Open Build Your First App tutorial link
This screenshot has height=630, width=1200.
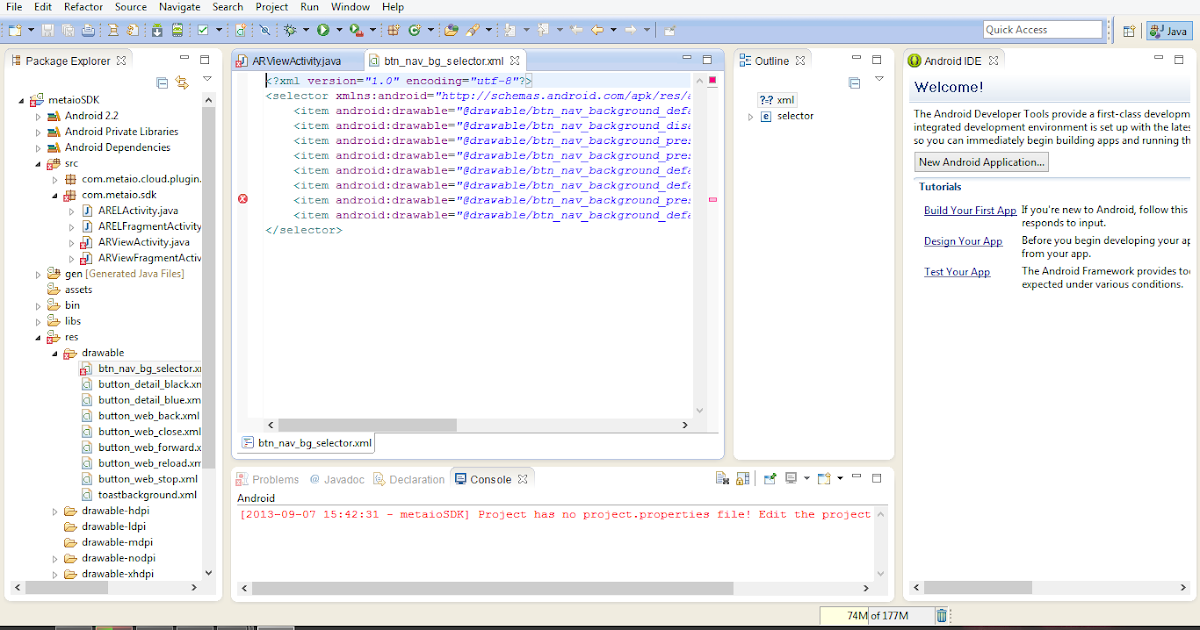[x=970, y=210]
